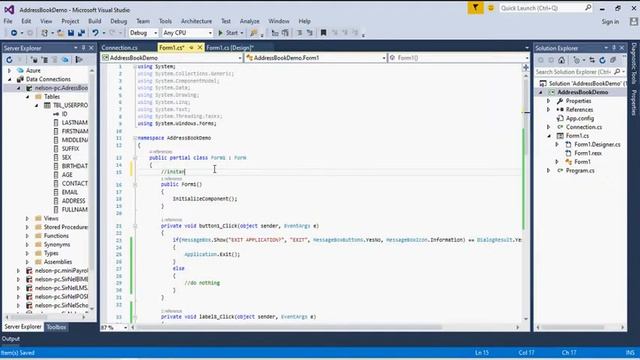Collapse the Tables folder in Server Explorer
The height and width of the screenshot is (360, 640).
28,97
